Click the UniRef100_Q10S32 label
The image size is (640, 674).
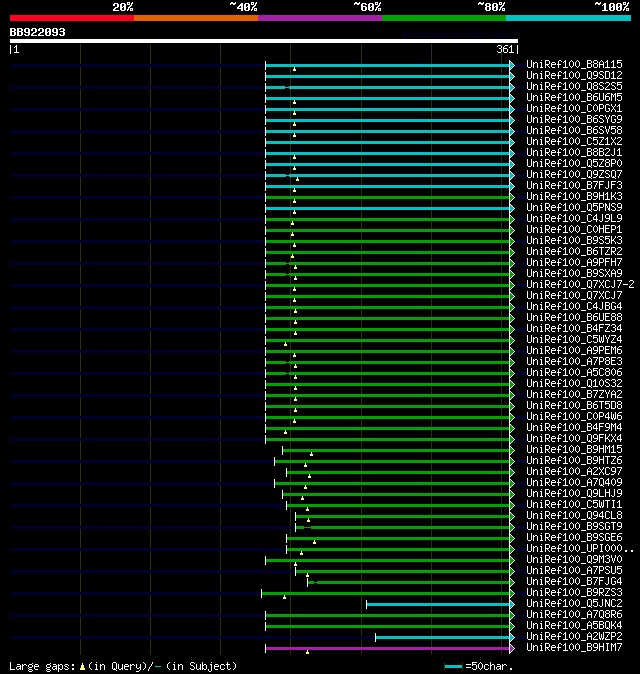click(x=574, y=383)
